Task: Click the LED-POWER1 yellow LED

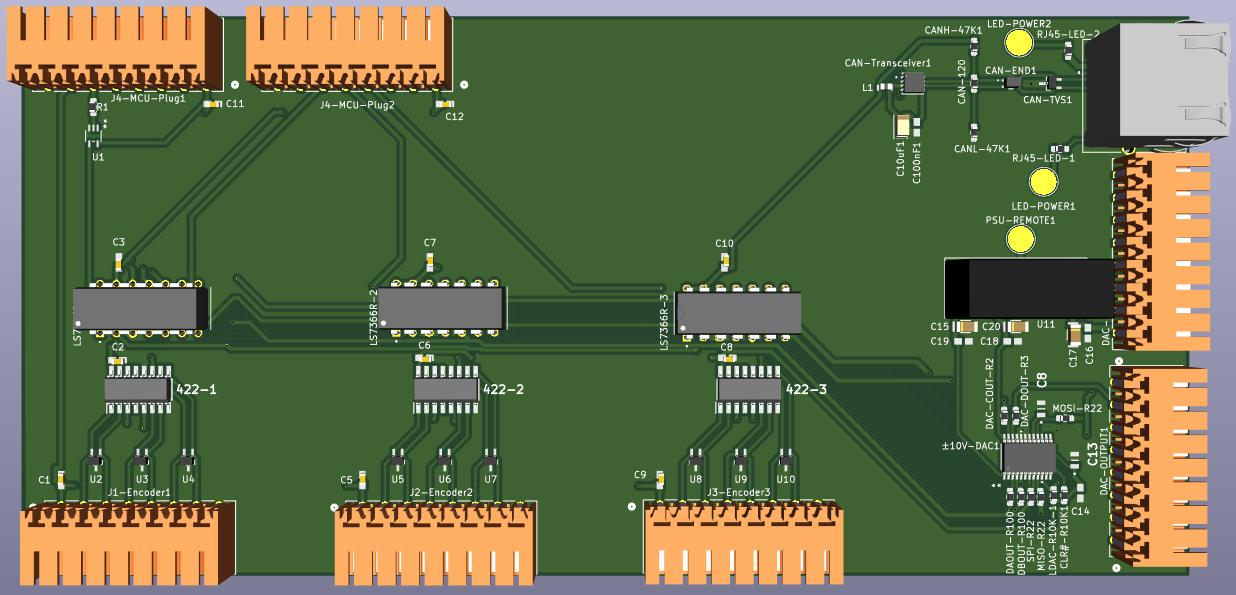Action: click(x=1044, y=182)
